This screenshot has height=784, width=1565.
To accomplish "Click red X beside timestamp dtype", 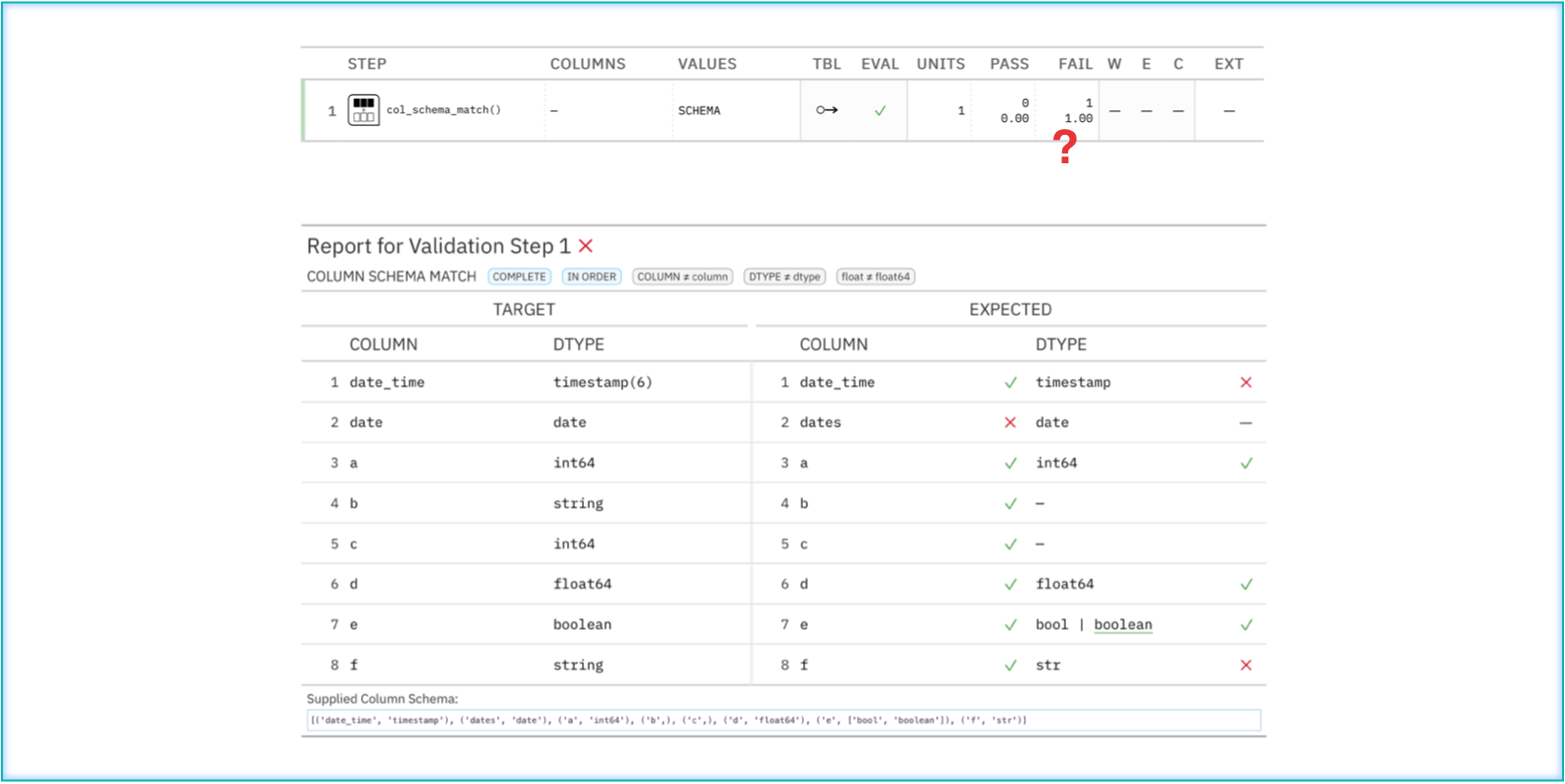I will (1245, 382).
